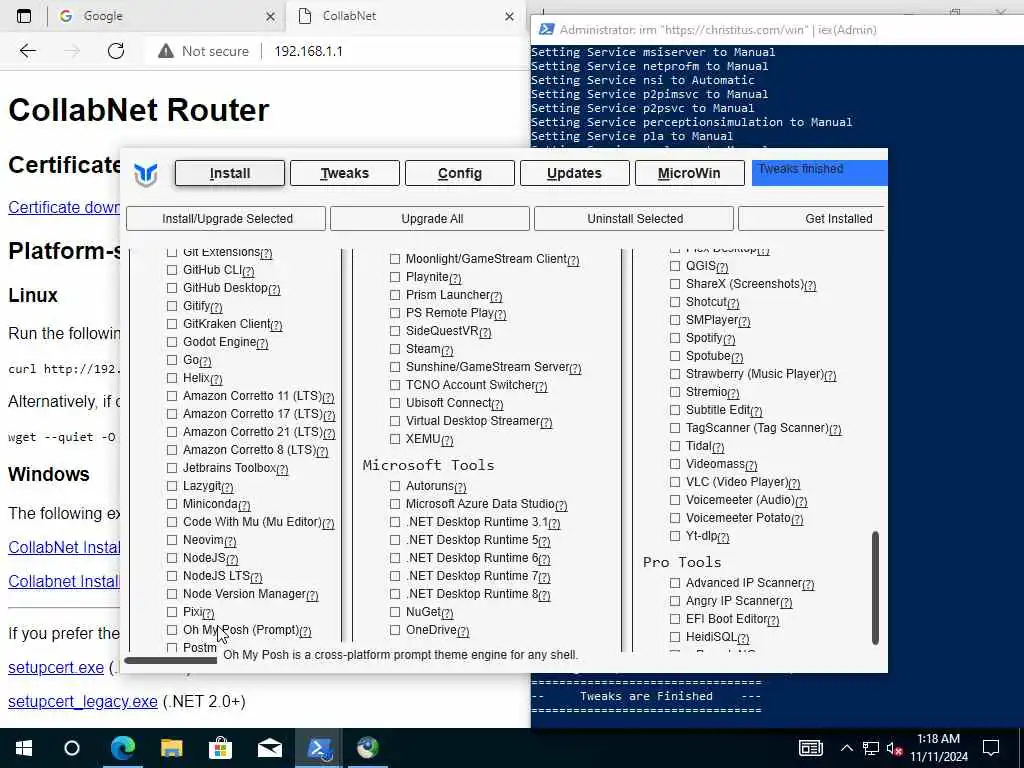The image size is (1024, 768).
Task: Click the Get Installed button
Action: (812, 219)
